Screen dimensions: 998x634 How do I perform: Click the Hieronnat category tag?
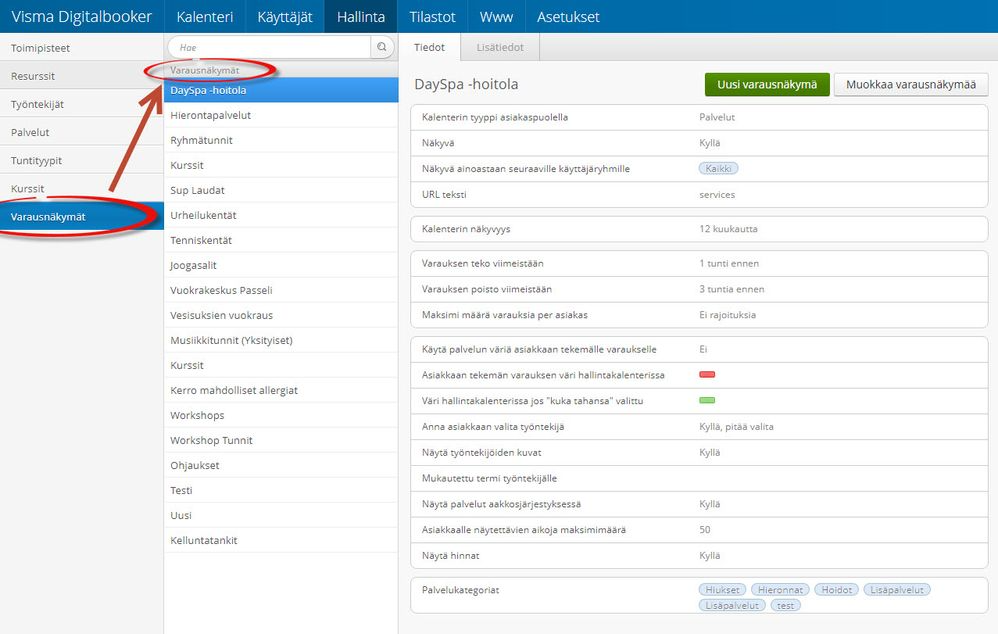(780, 589)
